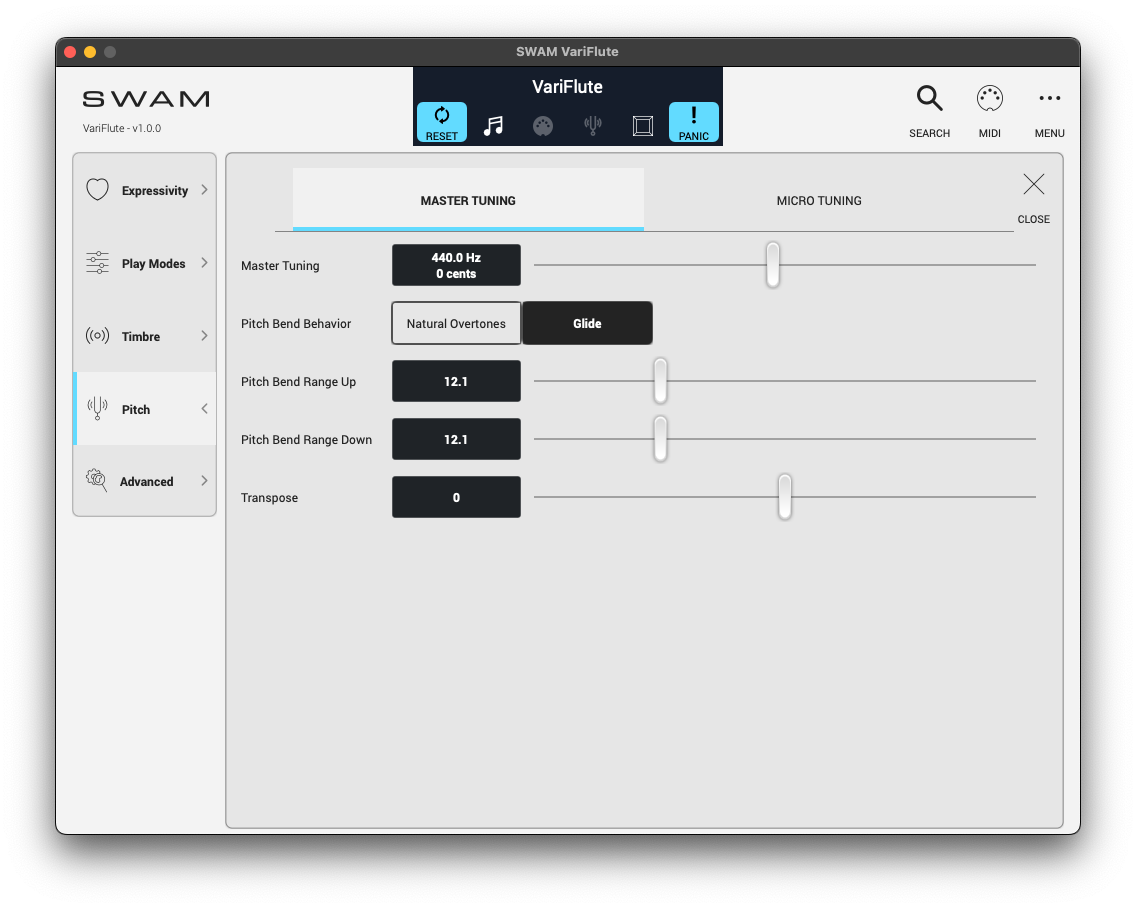Click the music notes icon
Viewport: 1136px width, 908px height.
493,126
